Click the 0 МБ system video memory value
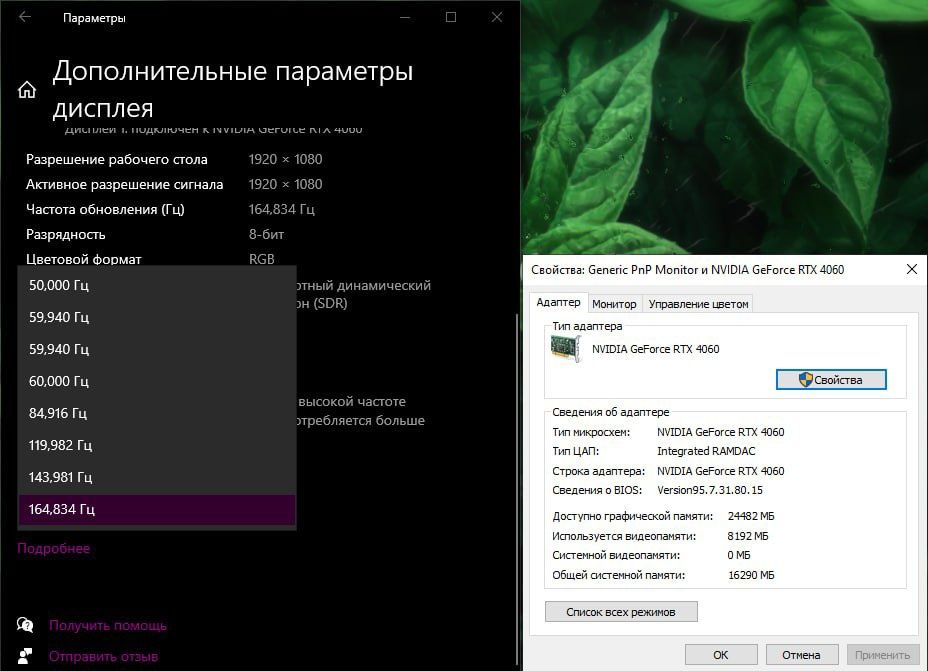Screen dimensions: 928x671 tap(739, 555)
